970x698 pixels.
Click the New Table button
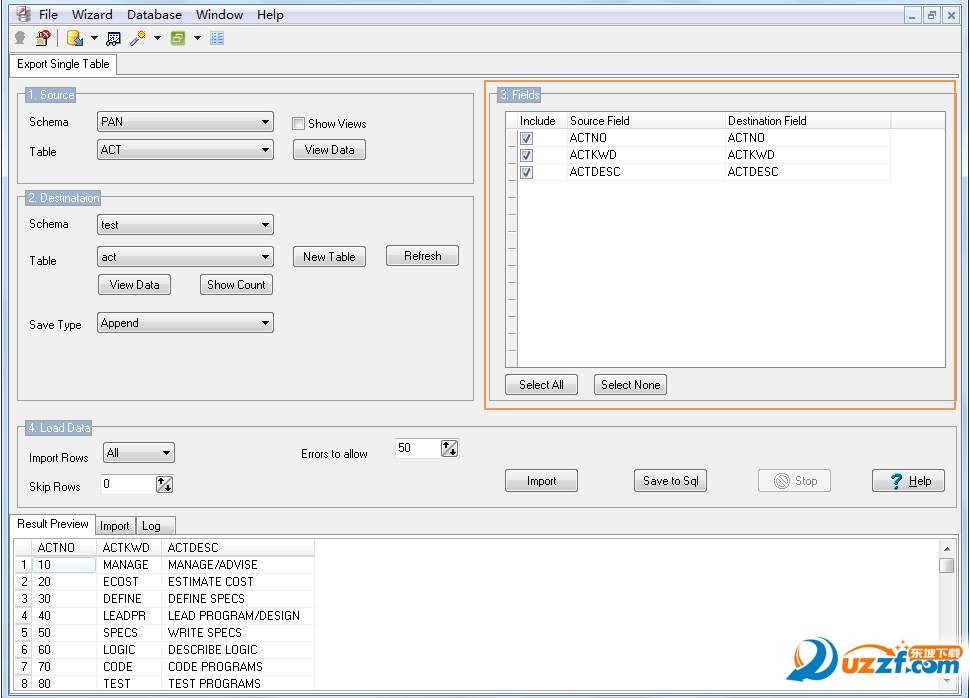click(329, 257)
